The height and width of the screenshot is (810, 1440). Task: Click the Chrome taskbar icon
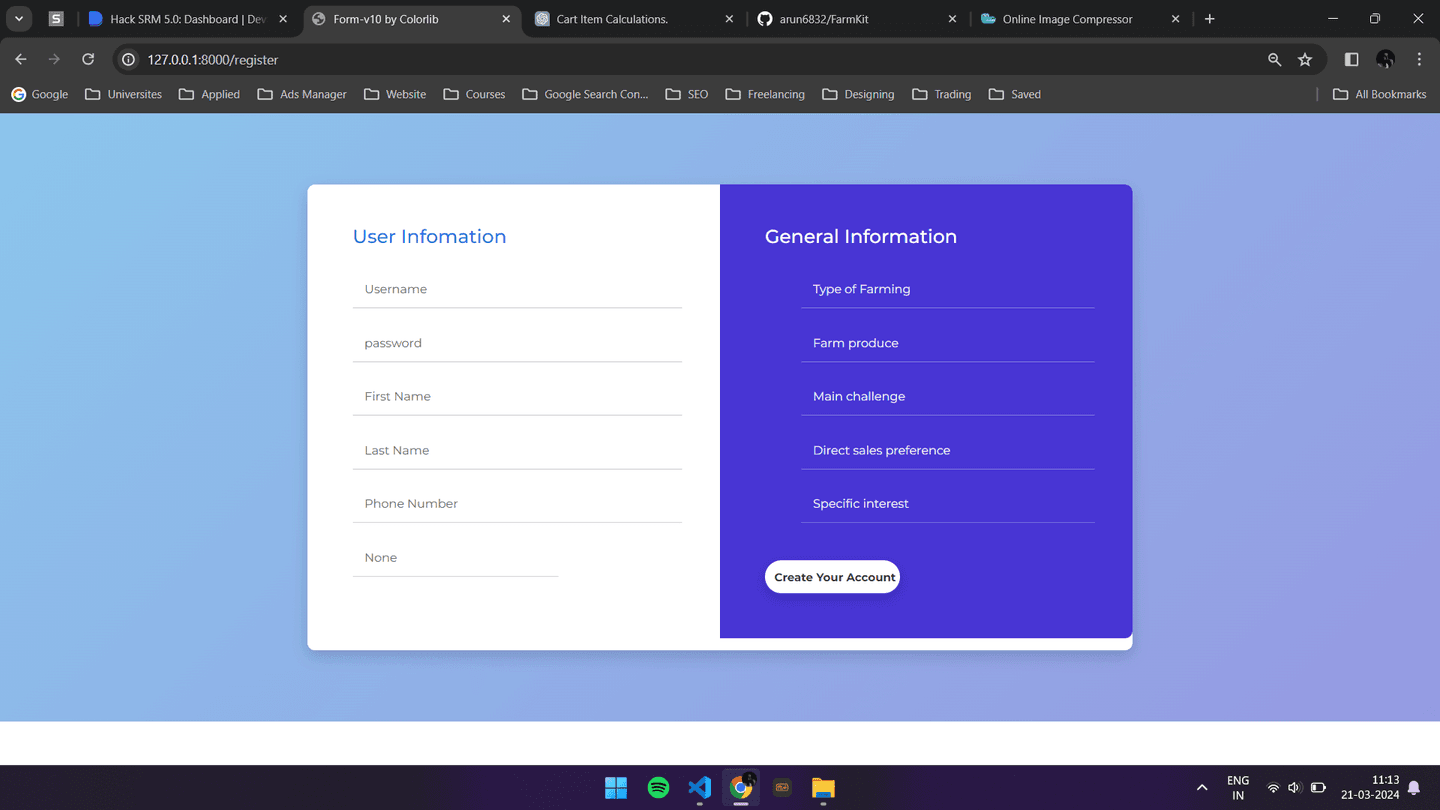(x=741, y=788)
